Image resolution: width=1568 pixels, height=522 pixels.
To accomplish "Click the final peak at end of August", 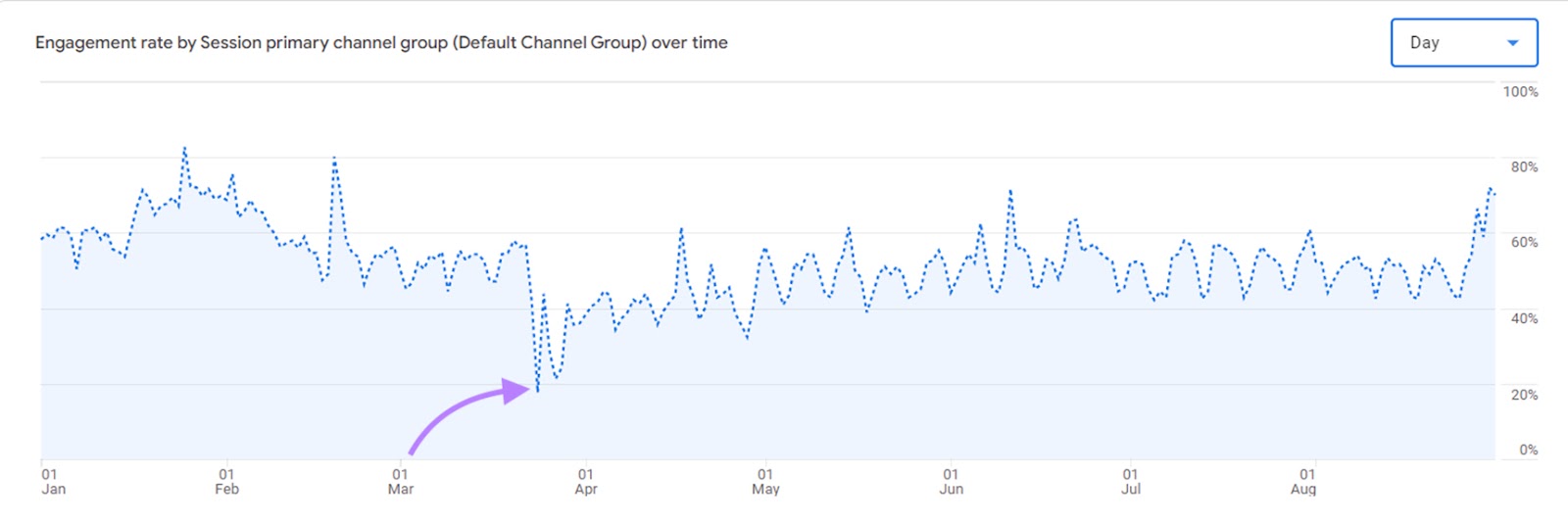I will [1490, 189].
